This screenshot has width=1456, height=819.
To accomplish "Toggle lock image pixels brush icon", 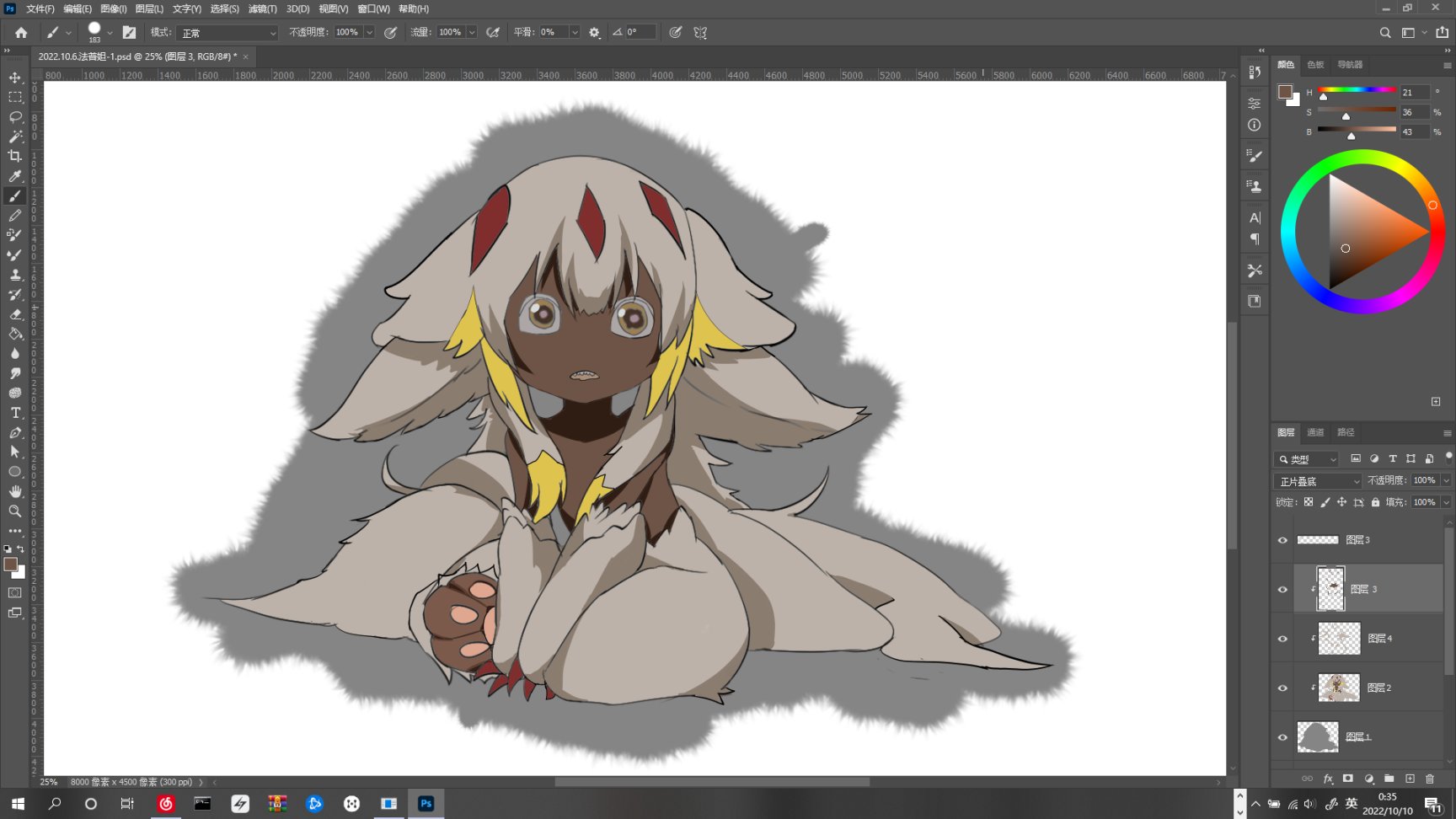I will (x=1325, y=502).
